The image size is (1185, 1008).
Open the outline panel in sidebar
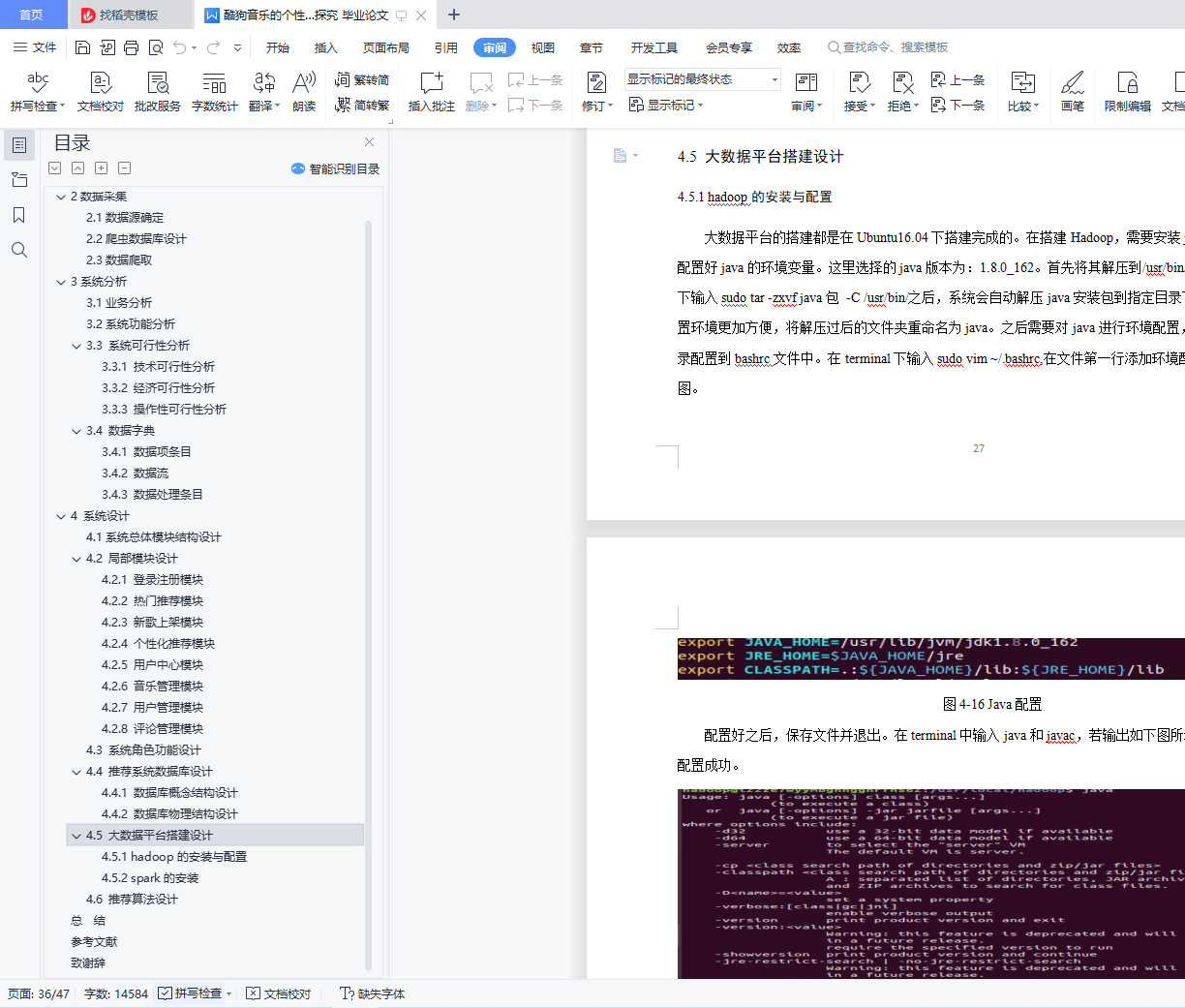coord(18,145)
